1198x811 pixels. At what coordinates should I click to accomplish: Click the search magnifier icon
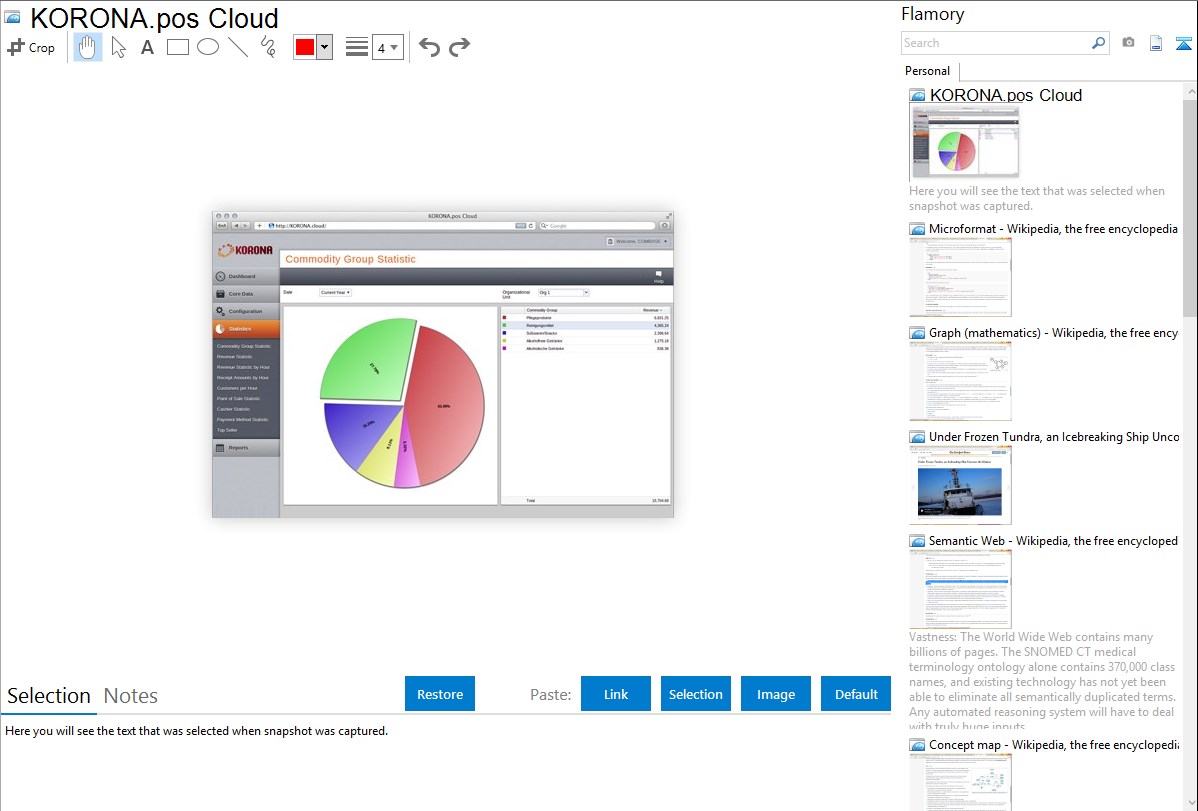(x=1099, y=43)
